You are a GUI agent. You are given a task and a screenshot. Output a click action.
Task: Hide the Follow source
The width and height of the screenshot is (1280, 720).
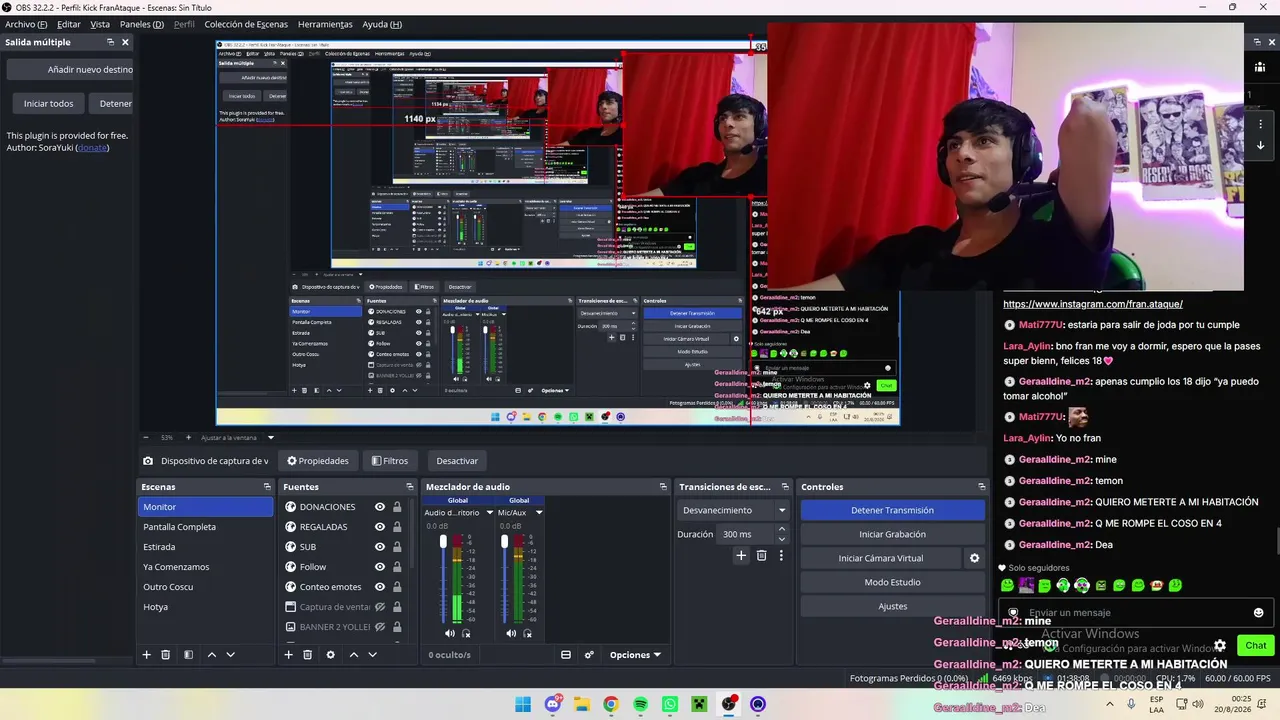(x=380, y=567)
